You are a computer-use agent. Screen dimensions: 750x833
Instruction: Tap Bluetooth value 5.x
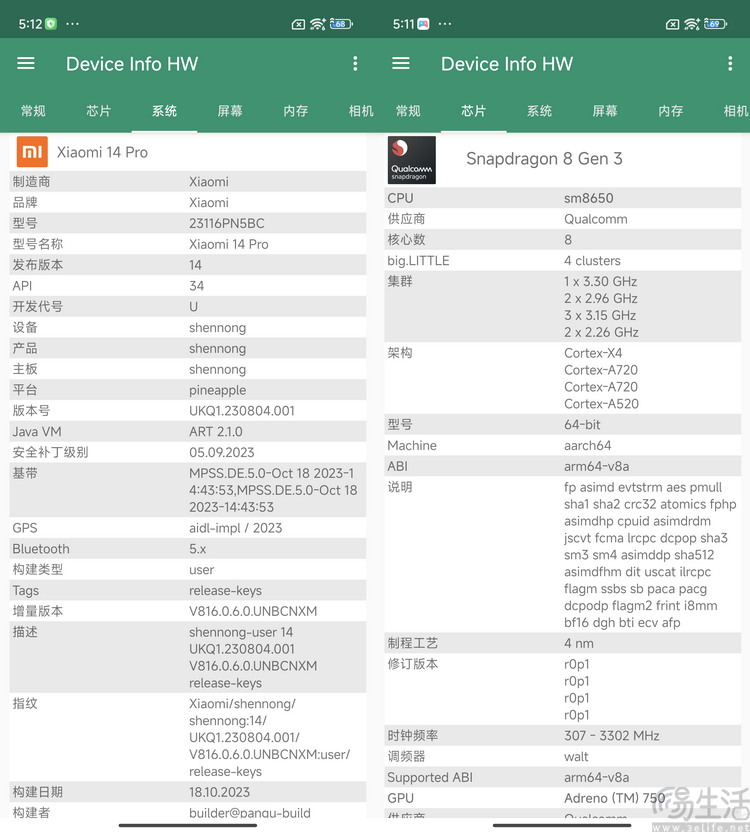click(198, 549)
